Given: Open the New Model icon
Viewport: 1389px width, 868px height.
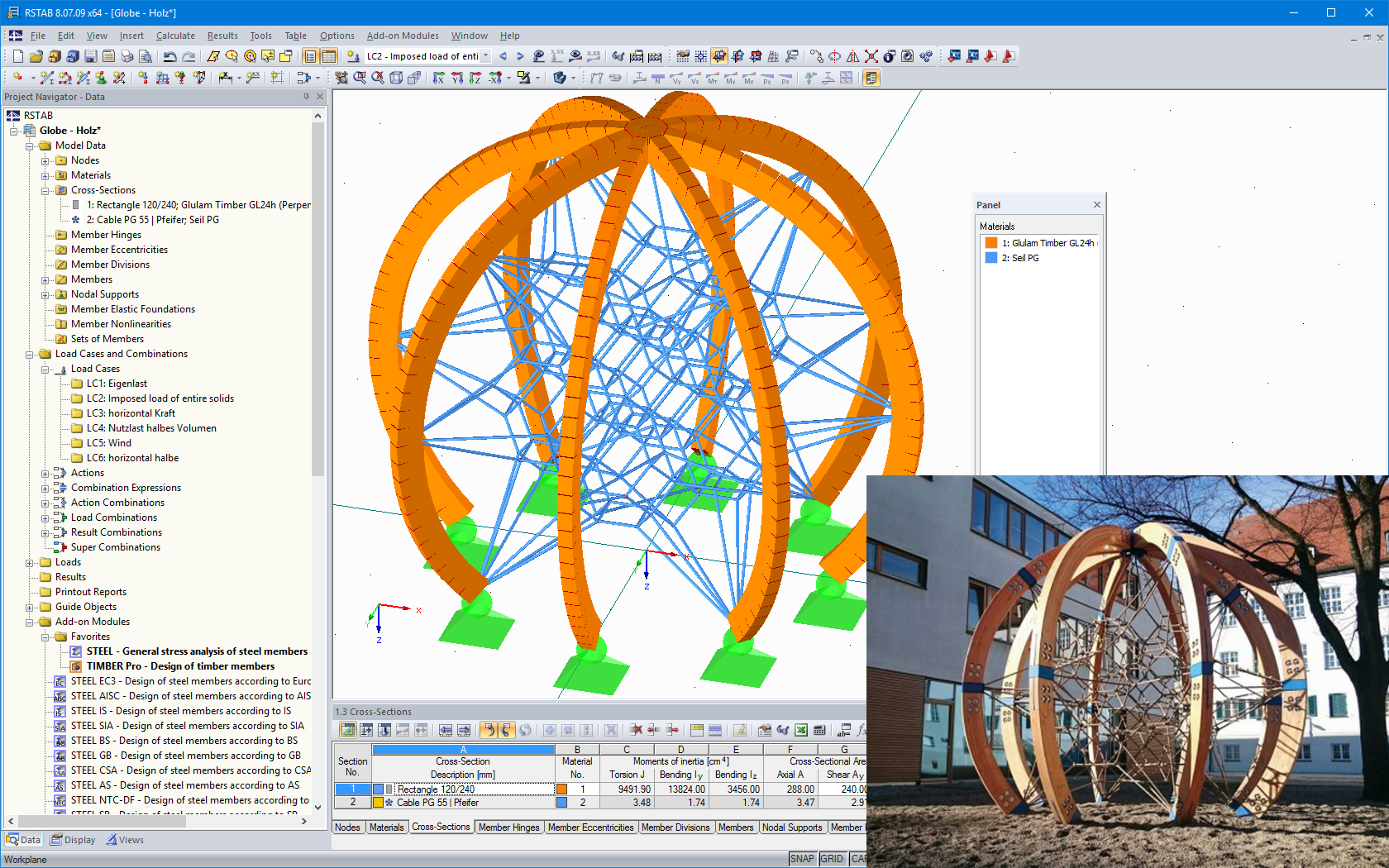Looking at the screenshot, I should 17,56.
